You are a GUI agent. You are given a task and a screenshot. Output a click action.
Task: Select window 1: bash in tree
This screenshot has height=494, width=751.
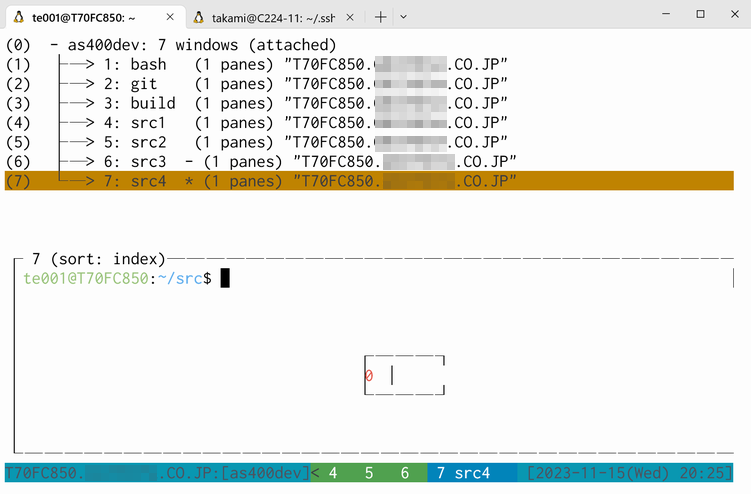point(369,64)
